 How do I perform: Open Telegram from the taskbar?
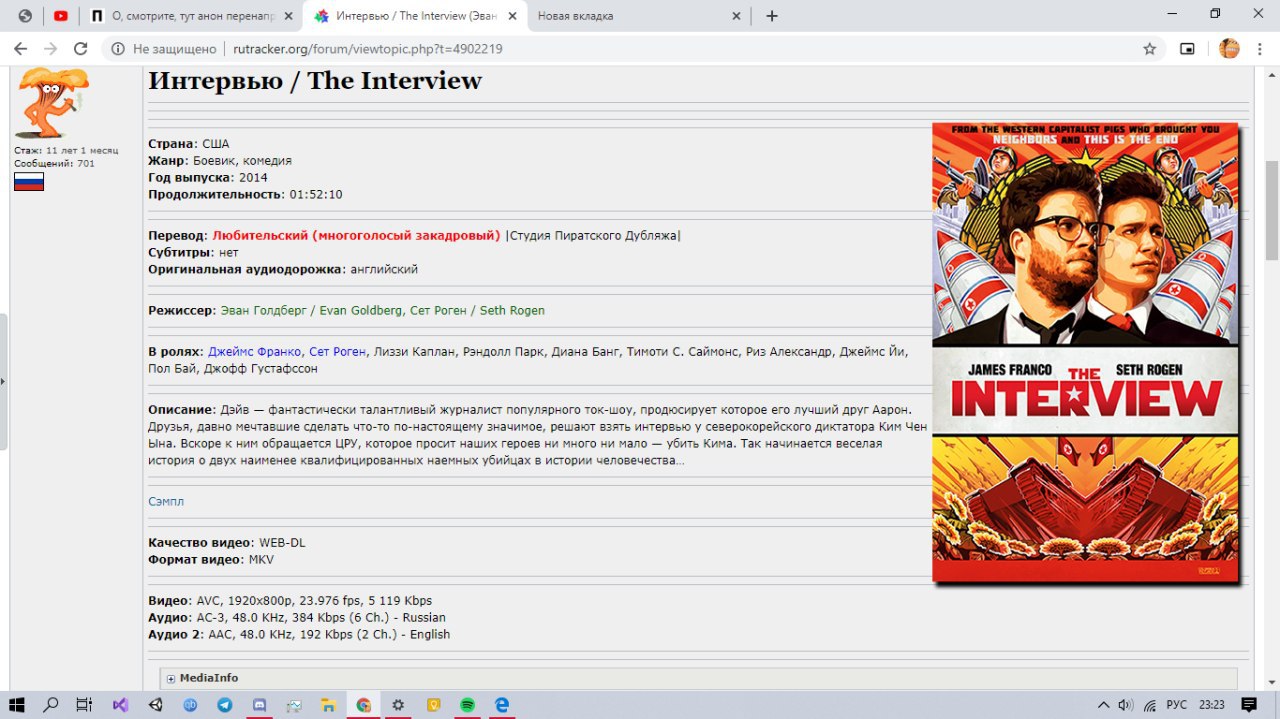click(225, 705)
